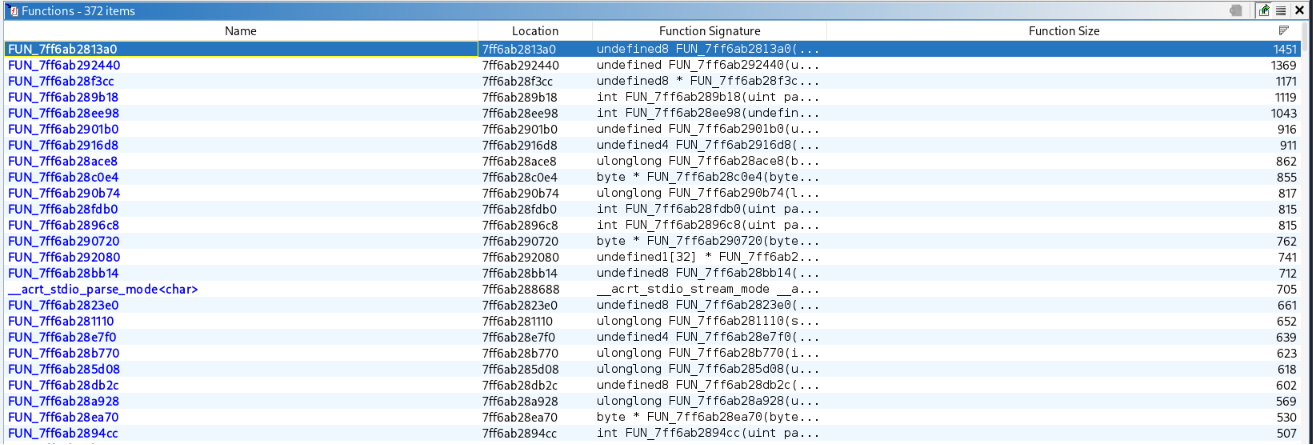This screenshot has height=445, width=1313.
Task: Click function size value 916
Action: click(x=1287, y=129)
